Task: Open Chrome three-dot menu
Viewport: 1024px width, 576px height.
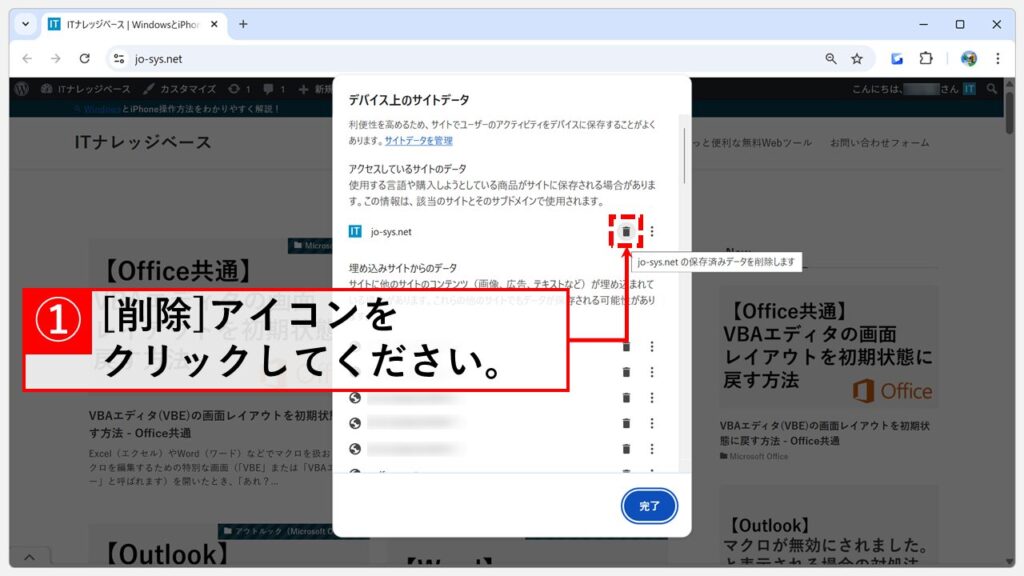Action: pyautogui.click(x=997, y=59)
